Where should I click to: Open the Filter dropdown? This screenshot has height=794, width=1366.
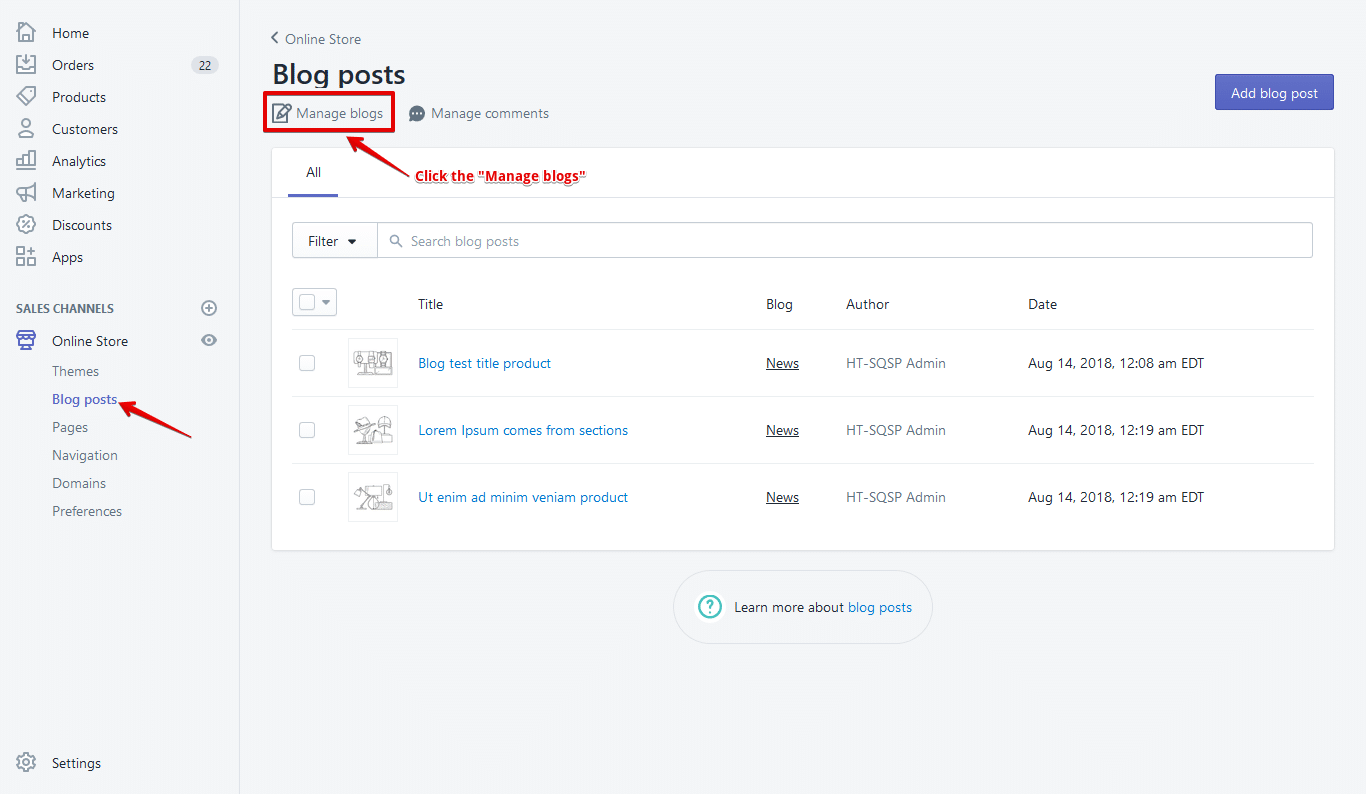(x=333, y=240)
